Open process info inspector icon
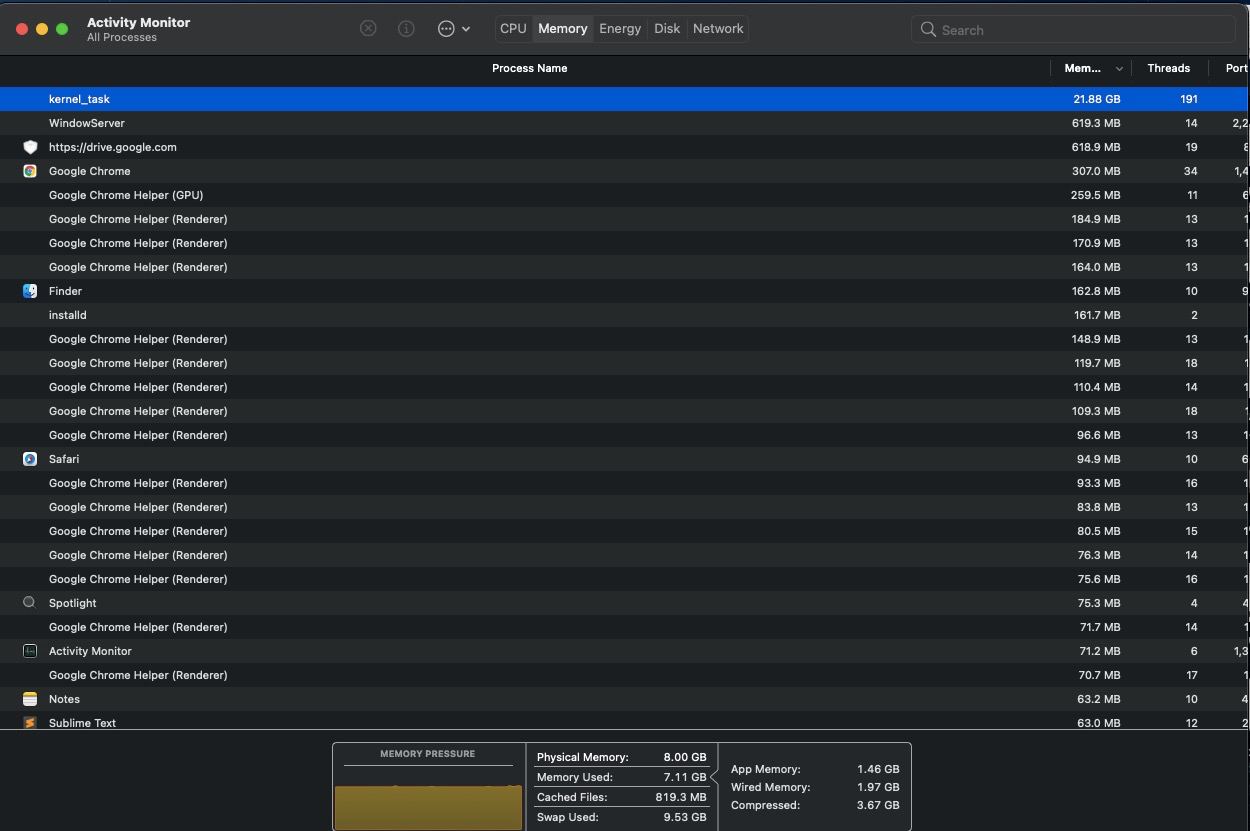 406,29
